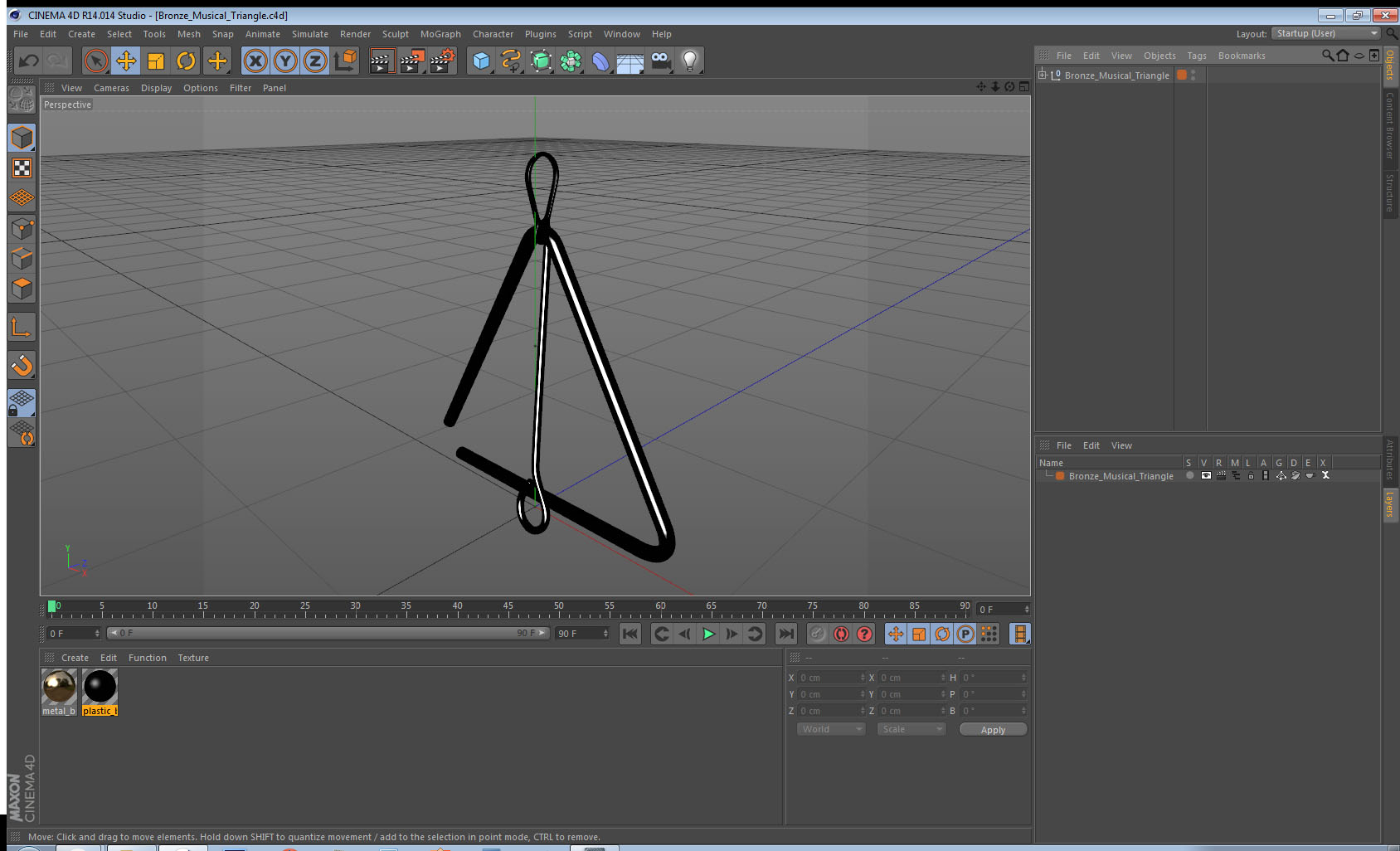Open the Layers side tab

coord(1390,503)
